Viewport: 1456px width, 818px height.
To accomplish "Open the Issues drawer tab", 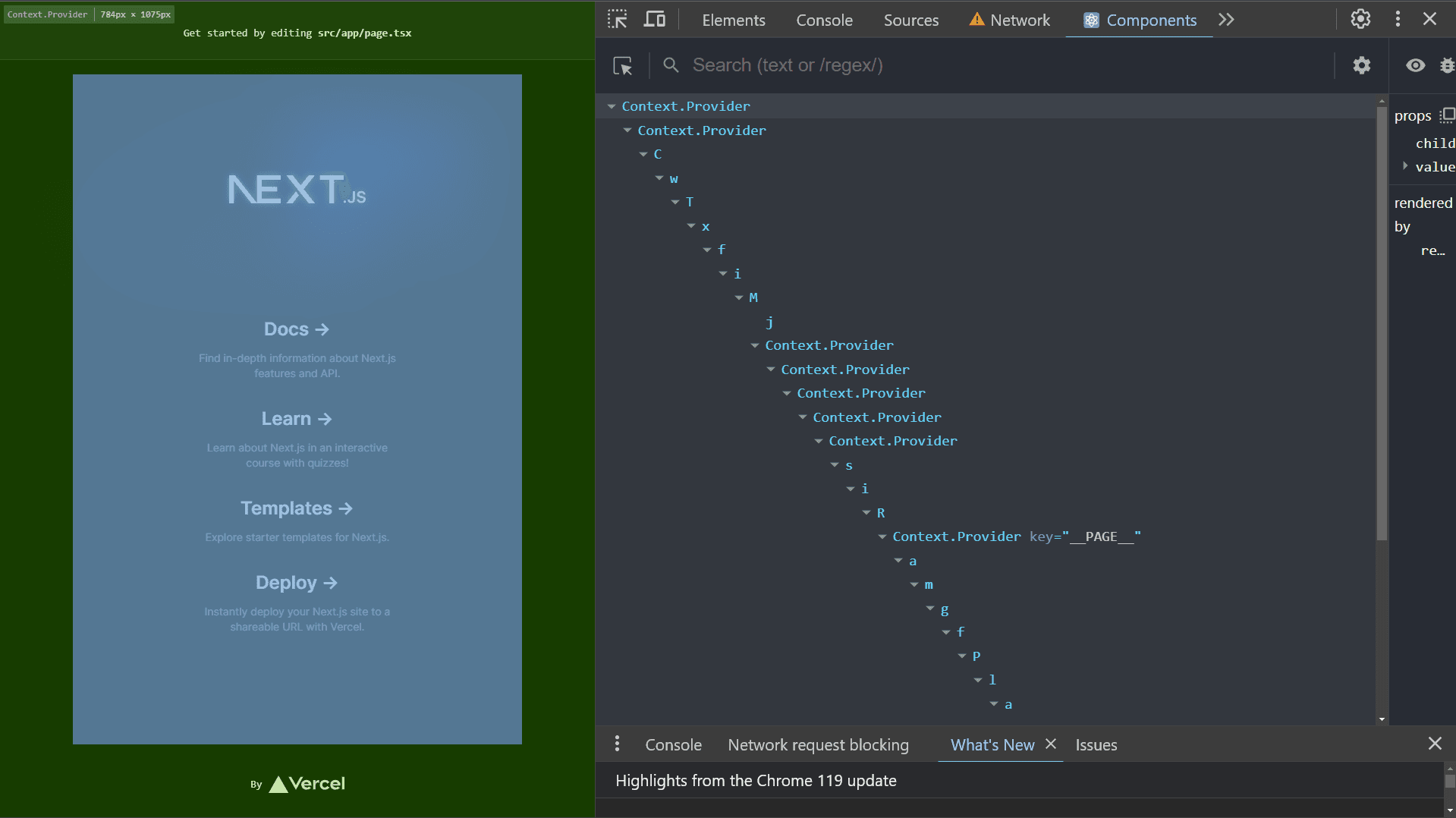I will [1096, 745].
